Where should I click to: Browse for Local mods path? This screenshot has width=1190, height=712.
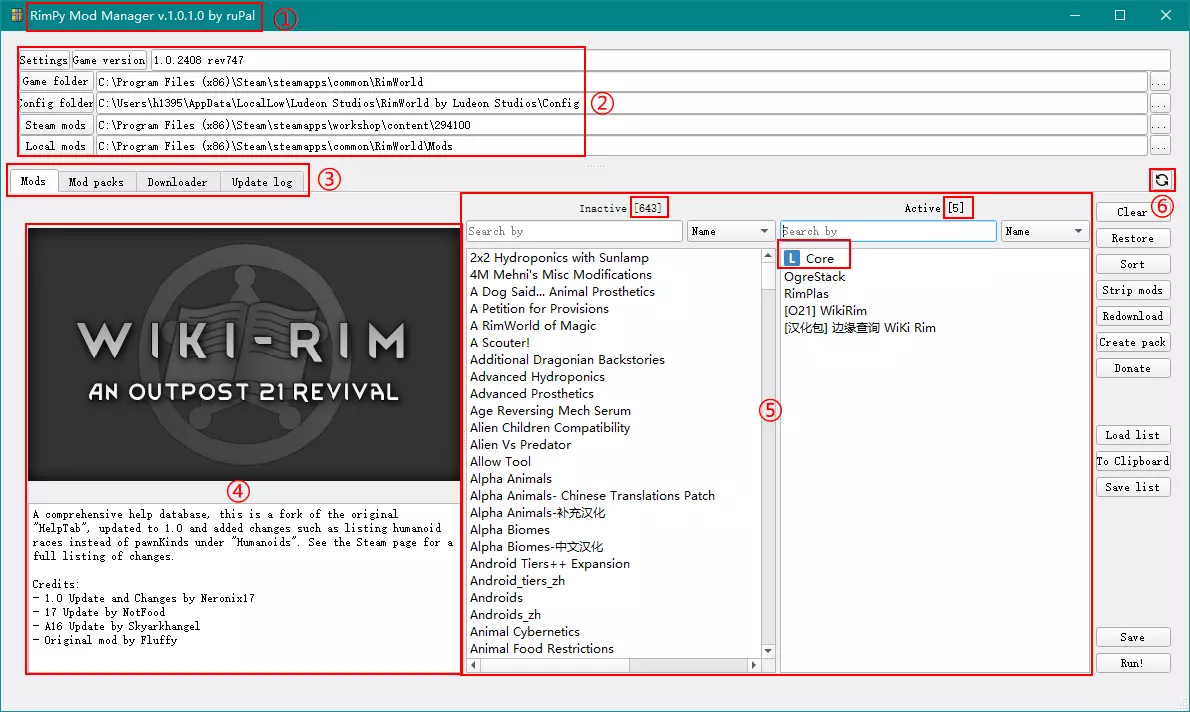[1160, 146]
